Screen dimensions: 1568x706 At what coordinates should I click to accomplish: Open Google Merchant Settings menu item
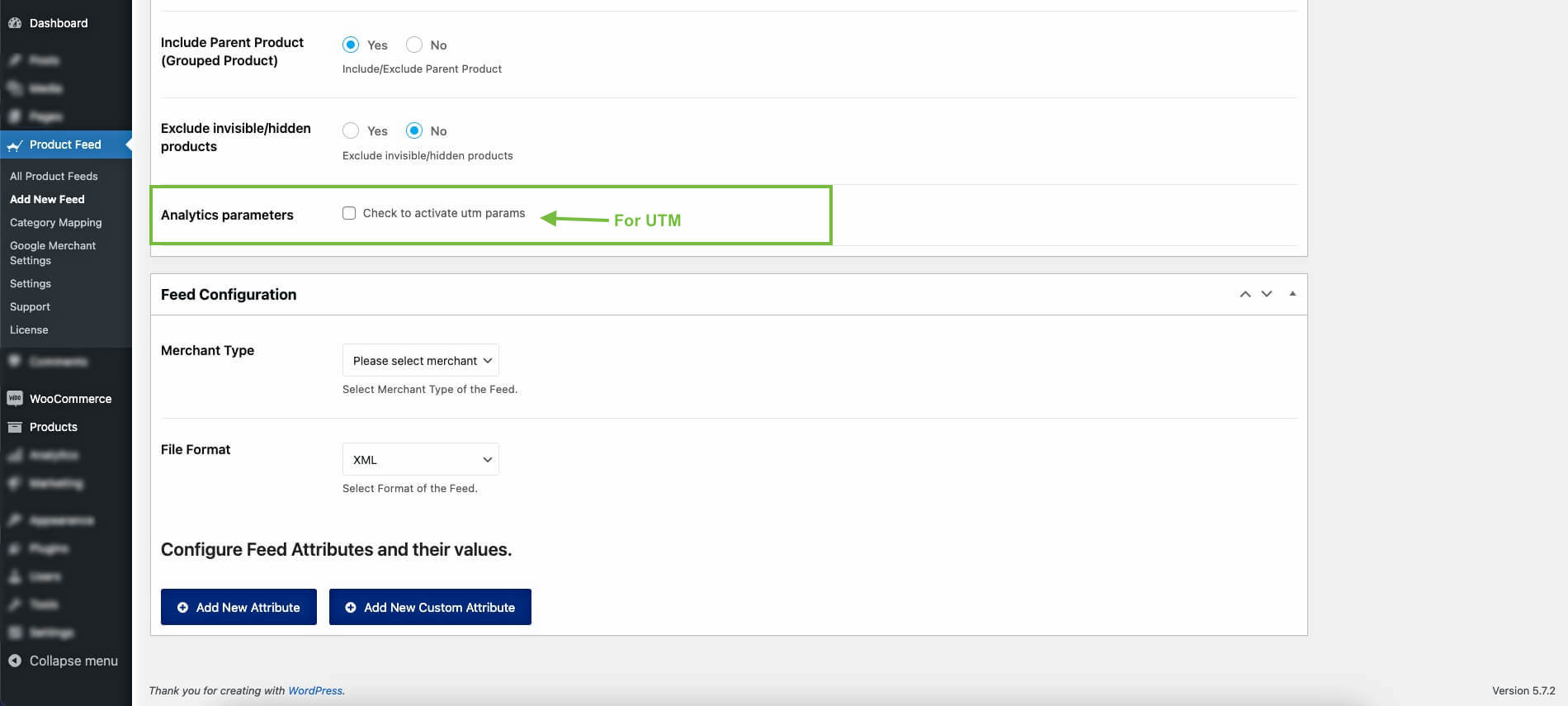click(x=53, y=253)
